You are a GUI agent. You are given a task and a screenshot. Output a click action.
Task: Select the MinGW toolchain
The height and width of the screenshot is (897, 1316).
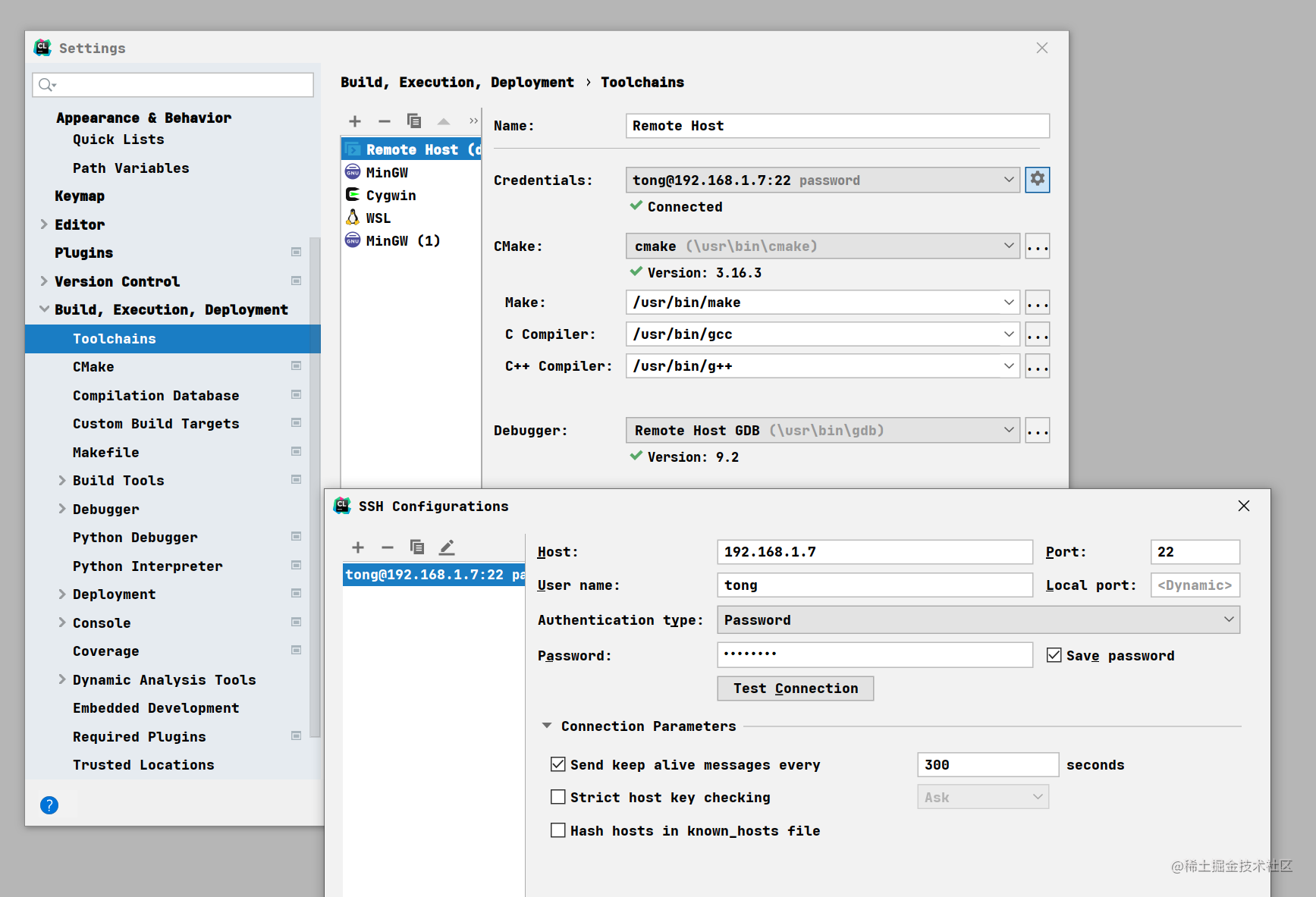[x=410, y=172]
